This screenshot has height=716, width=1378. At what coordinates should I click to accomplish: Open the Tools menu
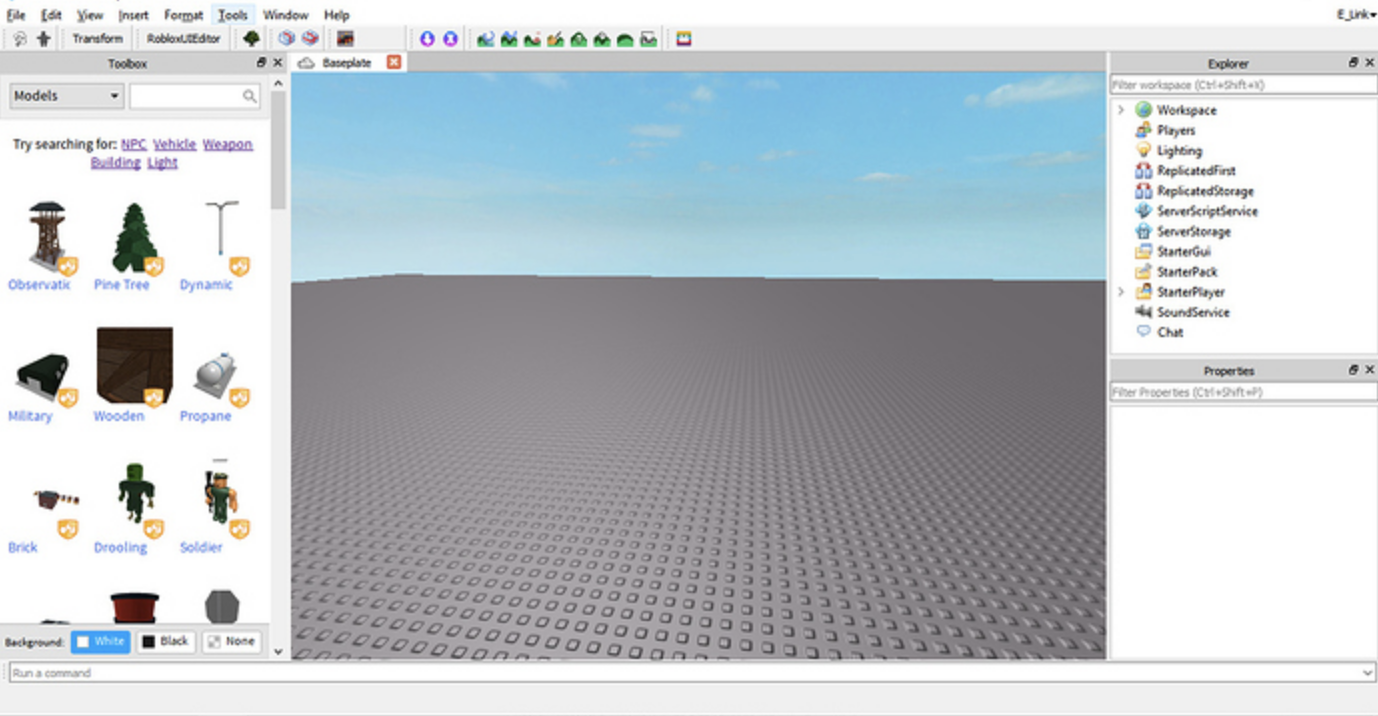coord(232,14)
